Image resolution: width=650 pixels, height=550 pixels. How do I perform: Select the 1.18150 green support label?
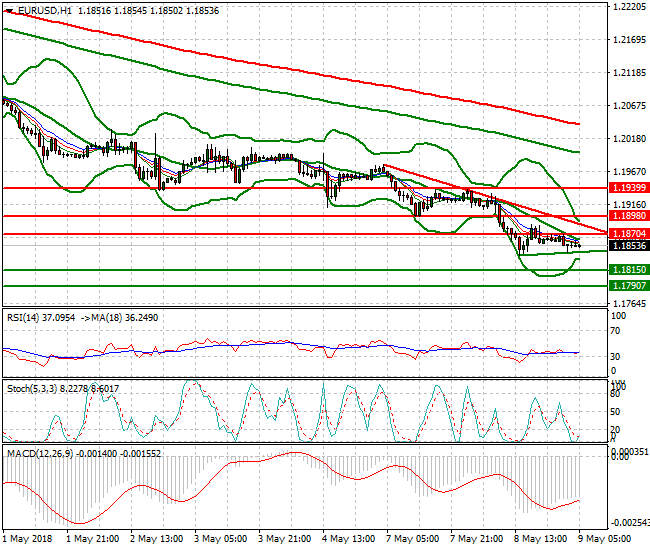point(629,270)
